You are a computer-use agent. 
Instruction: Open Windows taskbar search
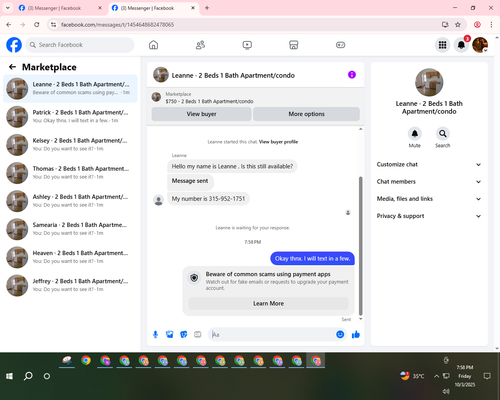tap(28, 376)
